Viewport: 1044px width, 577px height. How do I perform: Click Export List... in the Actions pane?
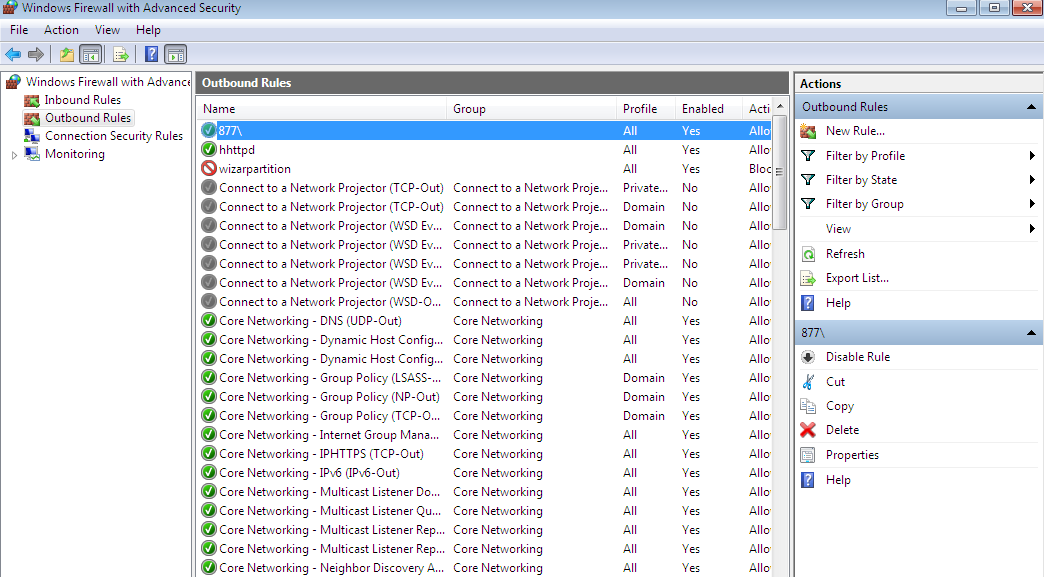pos(857,278)
